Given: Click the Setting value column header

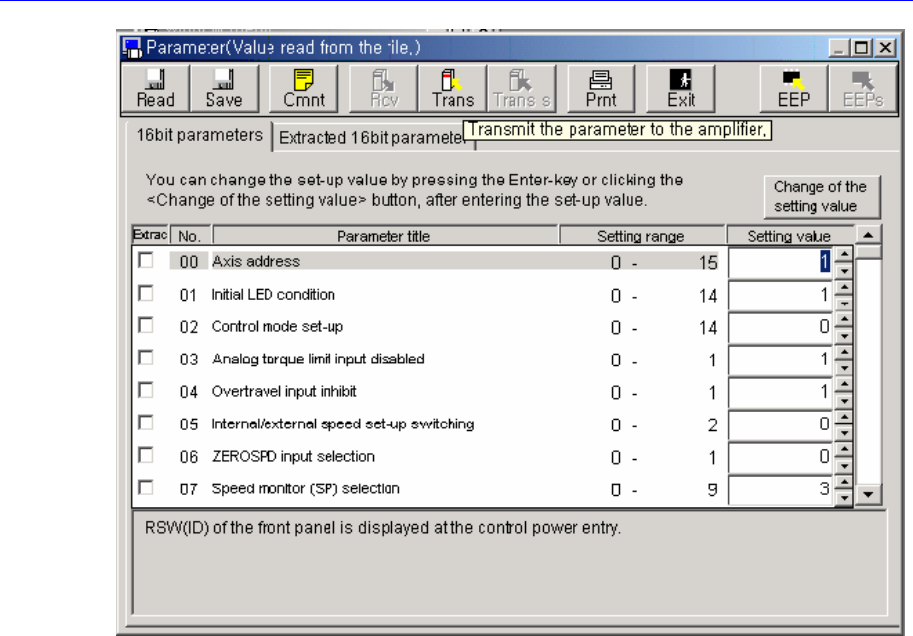Looking at the screenshot, I should (x=790, y=235).
